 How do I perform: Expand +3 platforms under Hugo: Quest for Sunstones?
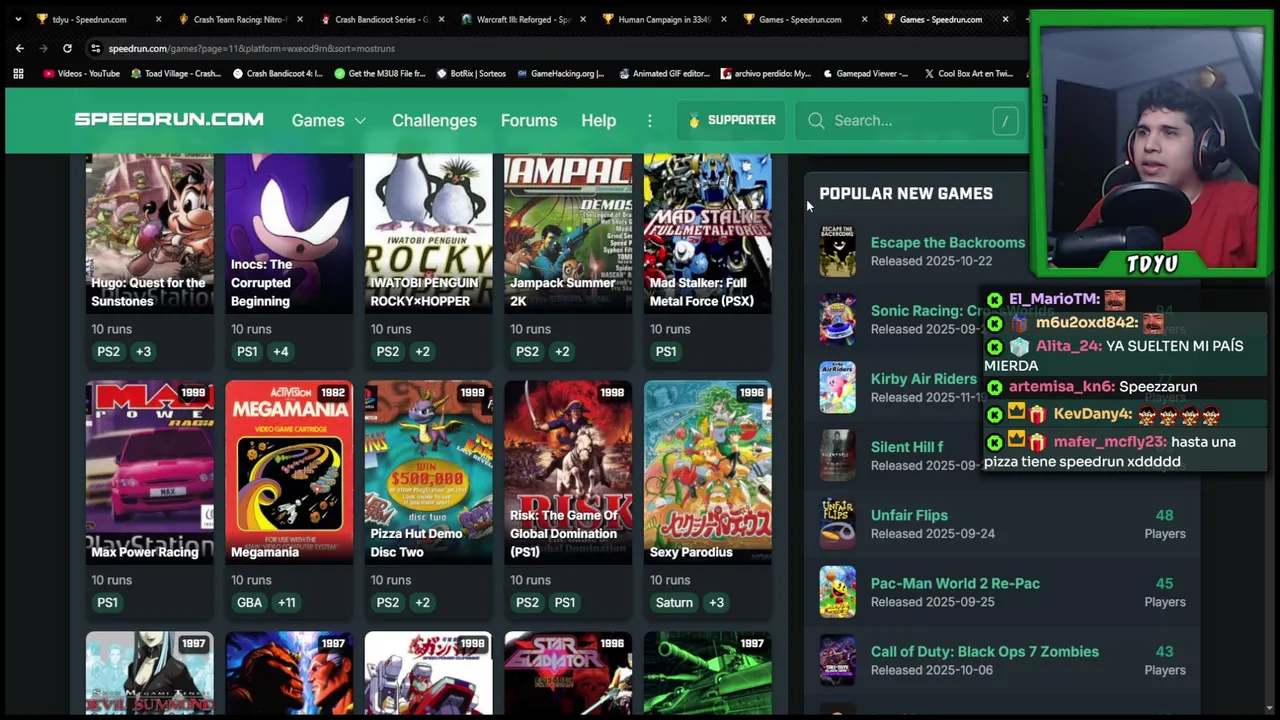pyautogui.click(x=143, y=351)
